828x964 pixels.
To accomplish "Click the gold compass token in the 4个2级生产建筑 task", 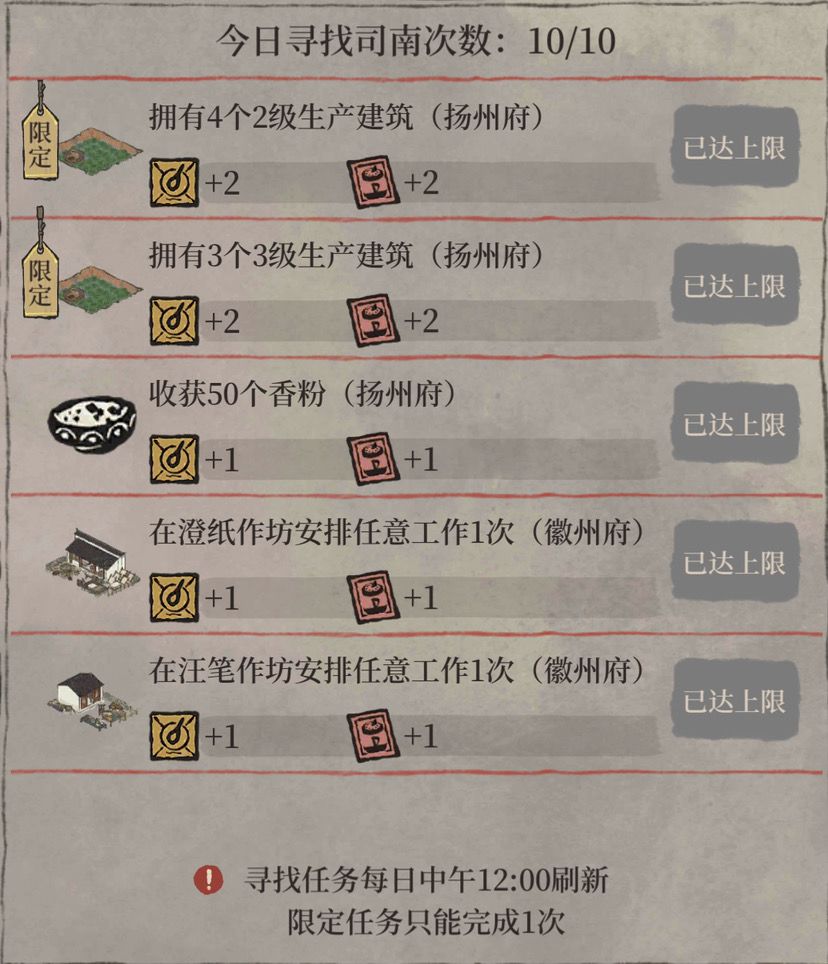I will (175, 182).
